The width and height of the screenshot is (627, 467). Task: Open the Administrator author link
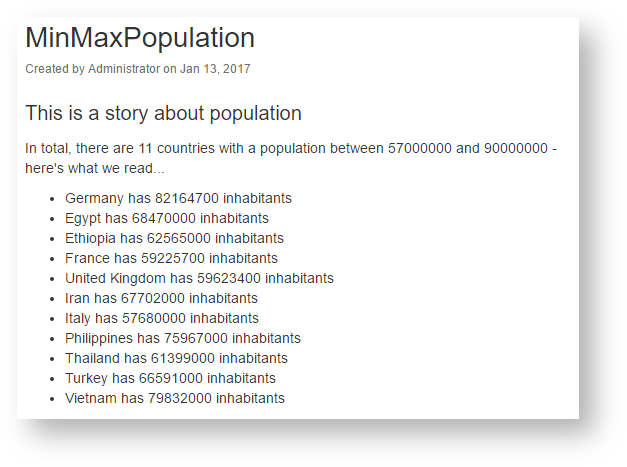pyautogui.click(x=124, y=69)
